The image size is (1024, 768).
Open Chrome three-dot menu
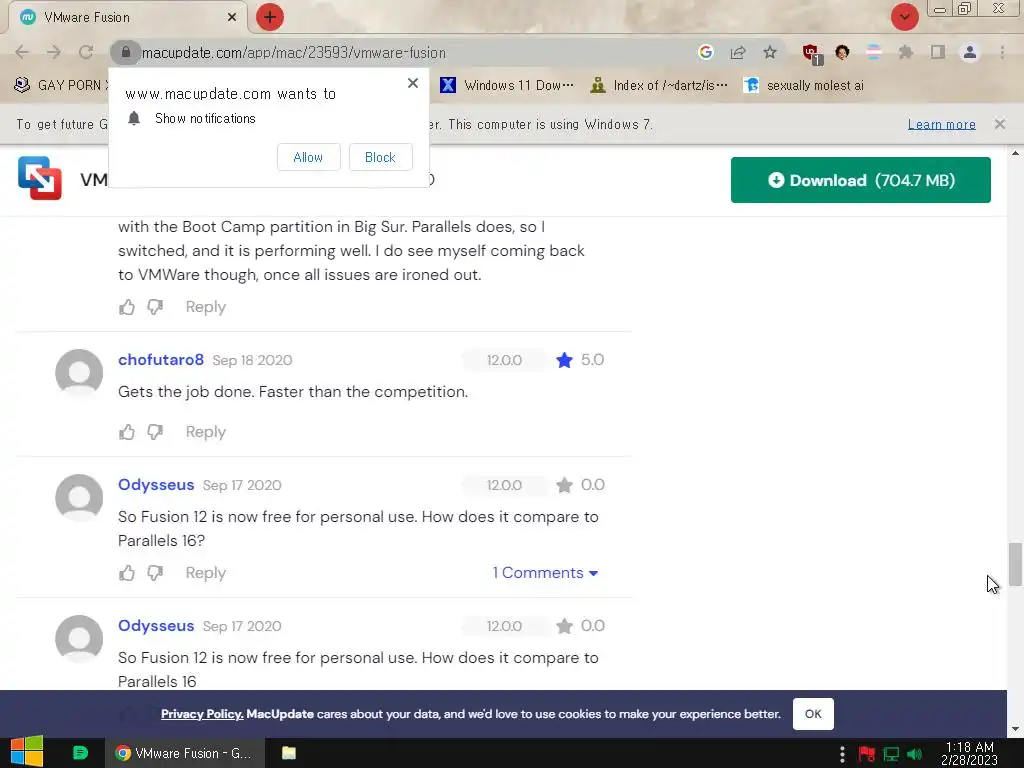(1002, 52)
